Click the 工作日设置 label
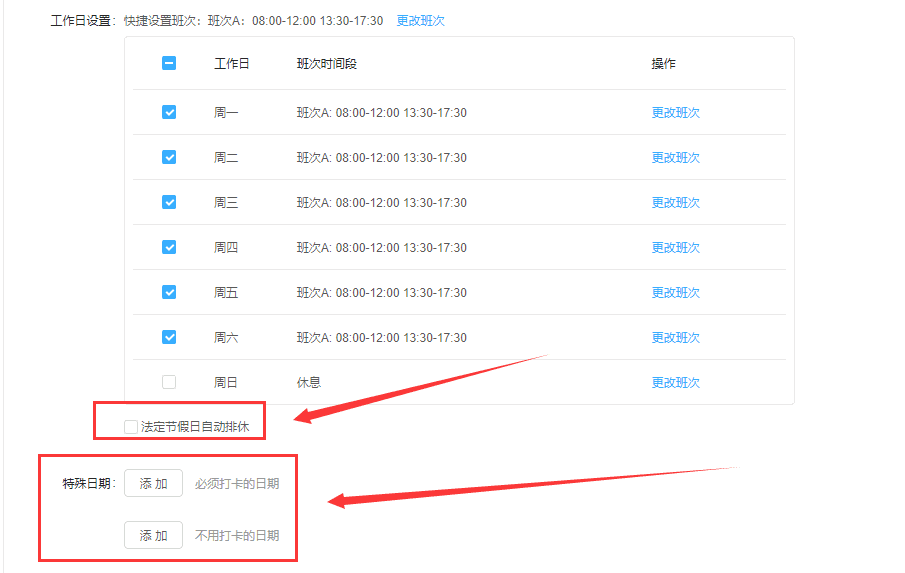Viewport: 905px width, 573px height. [83, 21]
